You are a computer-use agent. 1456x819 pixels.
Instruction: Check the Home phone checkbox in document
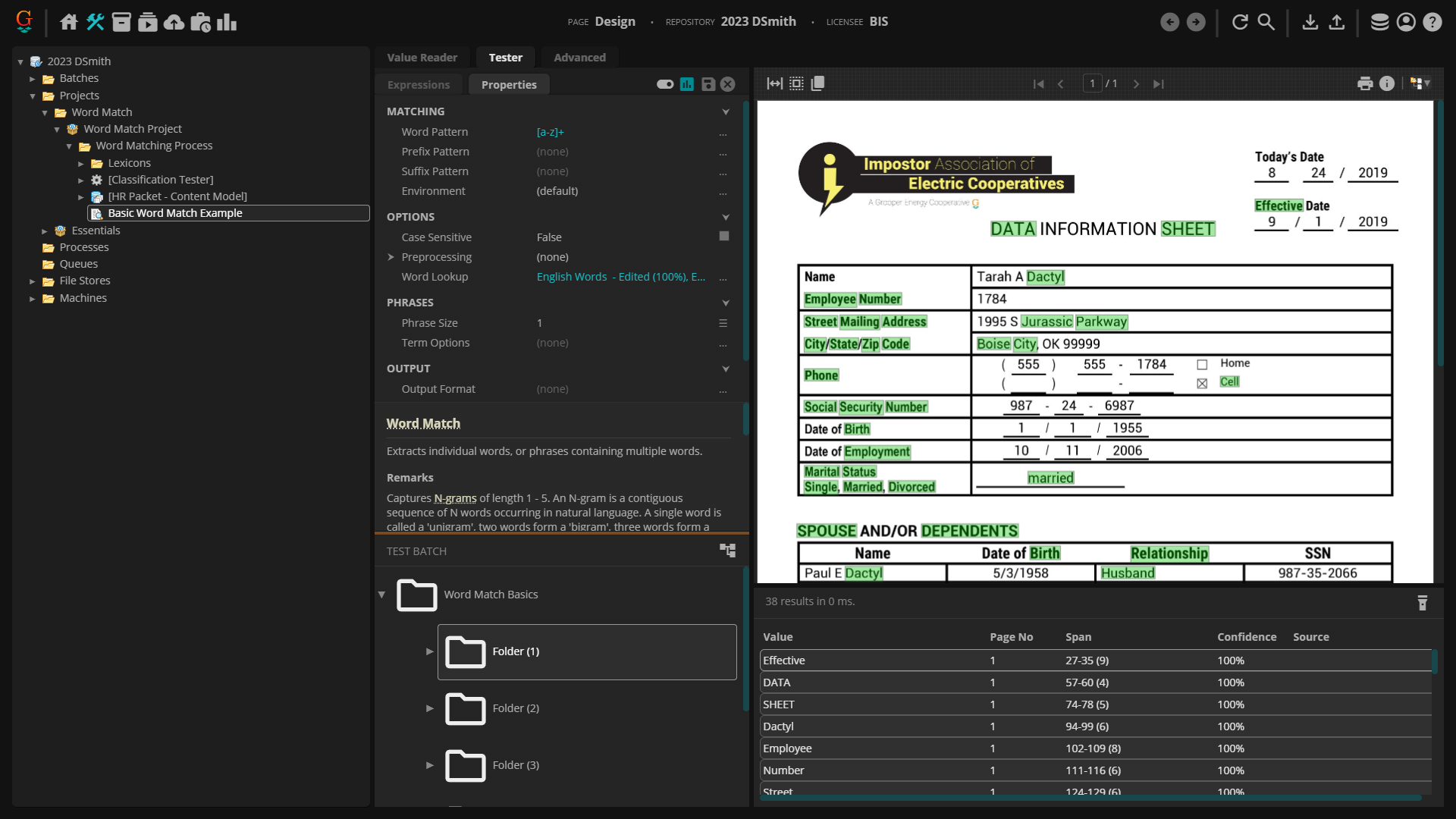coord(1202,365)
